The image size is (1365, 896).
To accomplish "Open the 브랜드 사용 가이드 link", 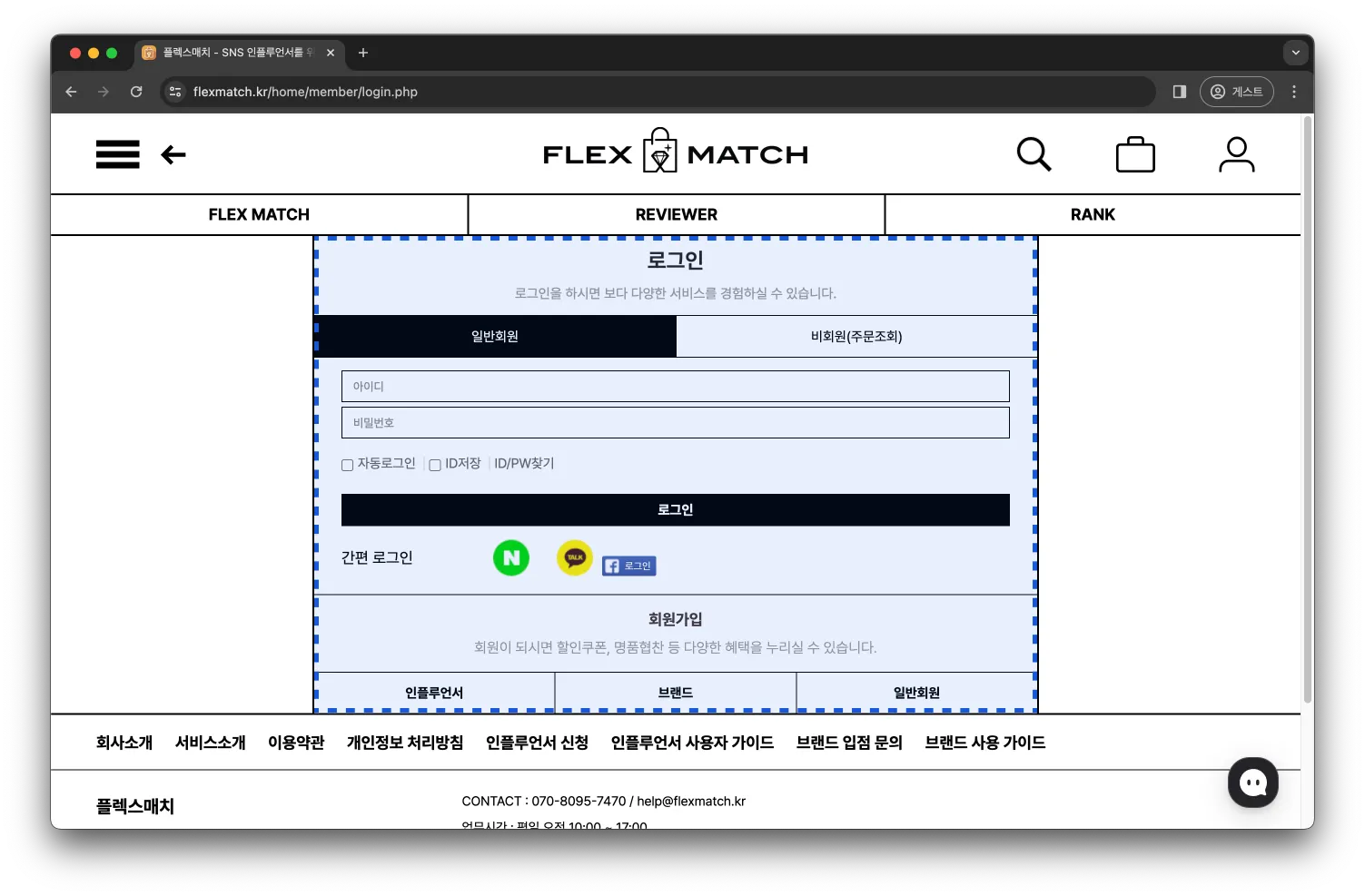I will coord(985,743).
